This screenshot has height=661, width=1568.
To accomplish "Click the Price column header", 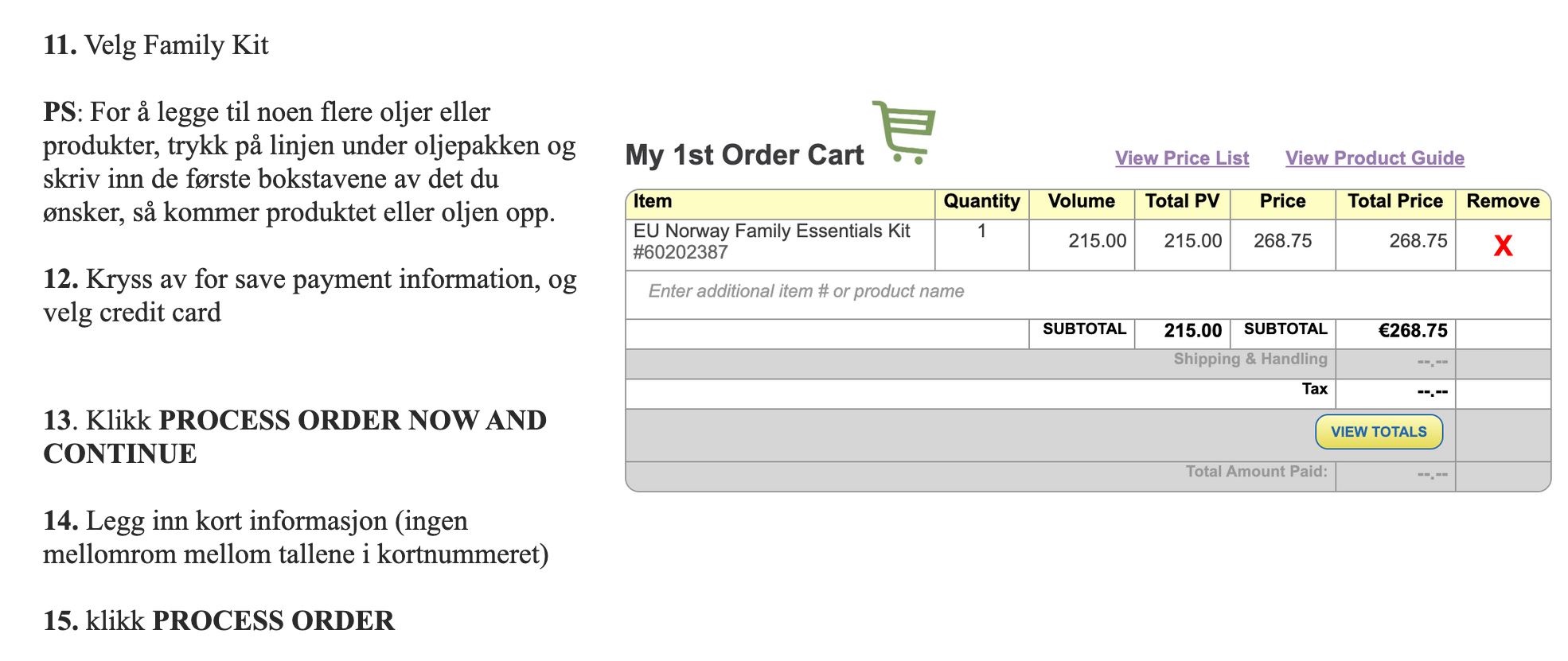I will [1282, 202].
